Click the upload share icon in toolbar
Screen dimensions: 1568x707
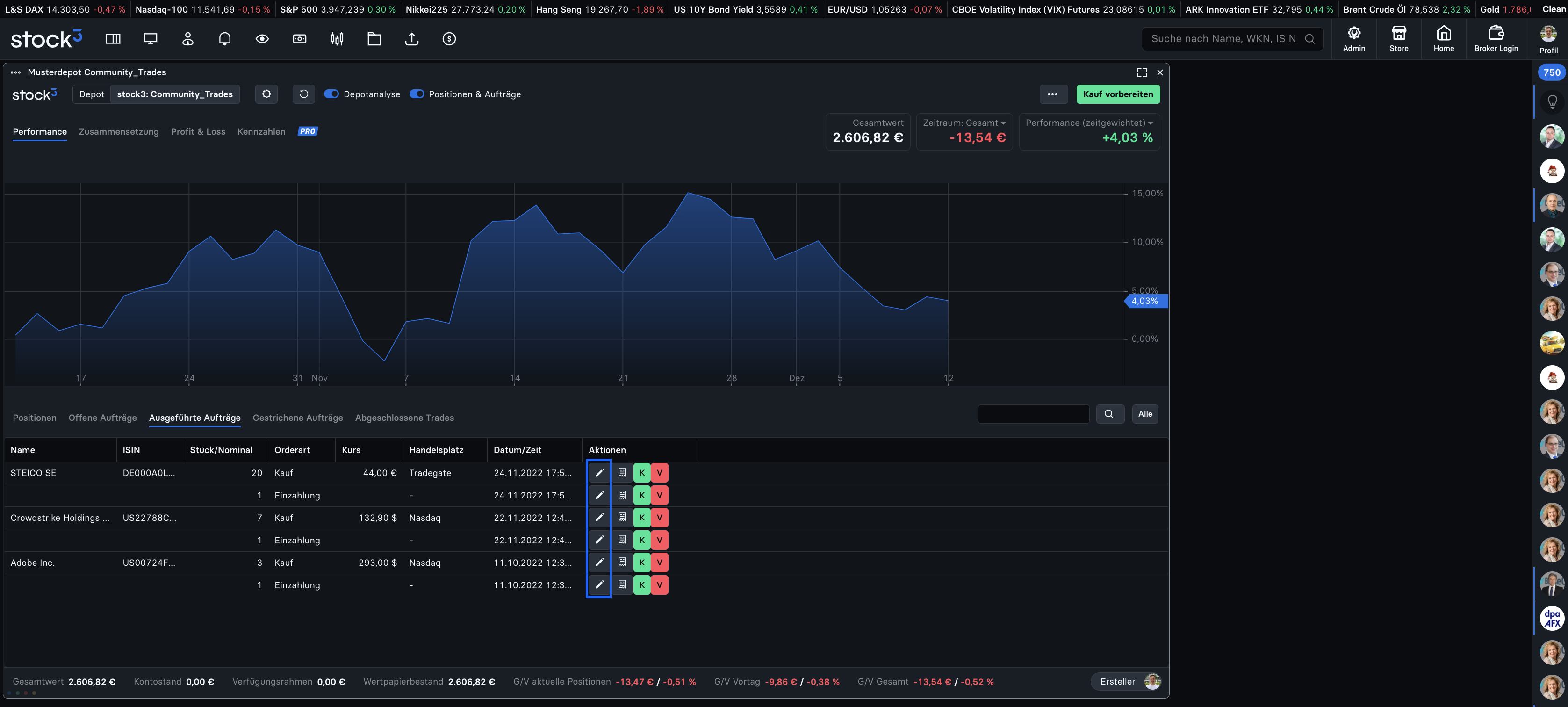click(x=412, y=39)
